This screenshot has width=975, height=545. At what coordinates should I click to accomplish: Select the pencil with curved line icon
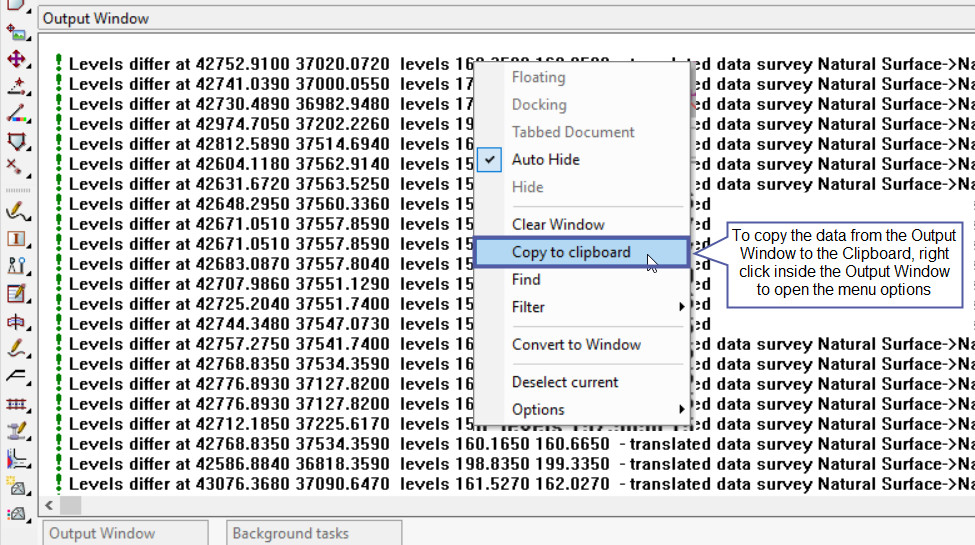pyautogui.click(x=15, y=211)
